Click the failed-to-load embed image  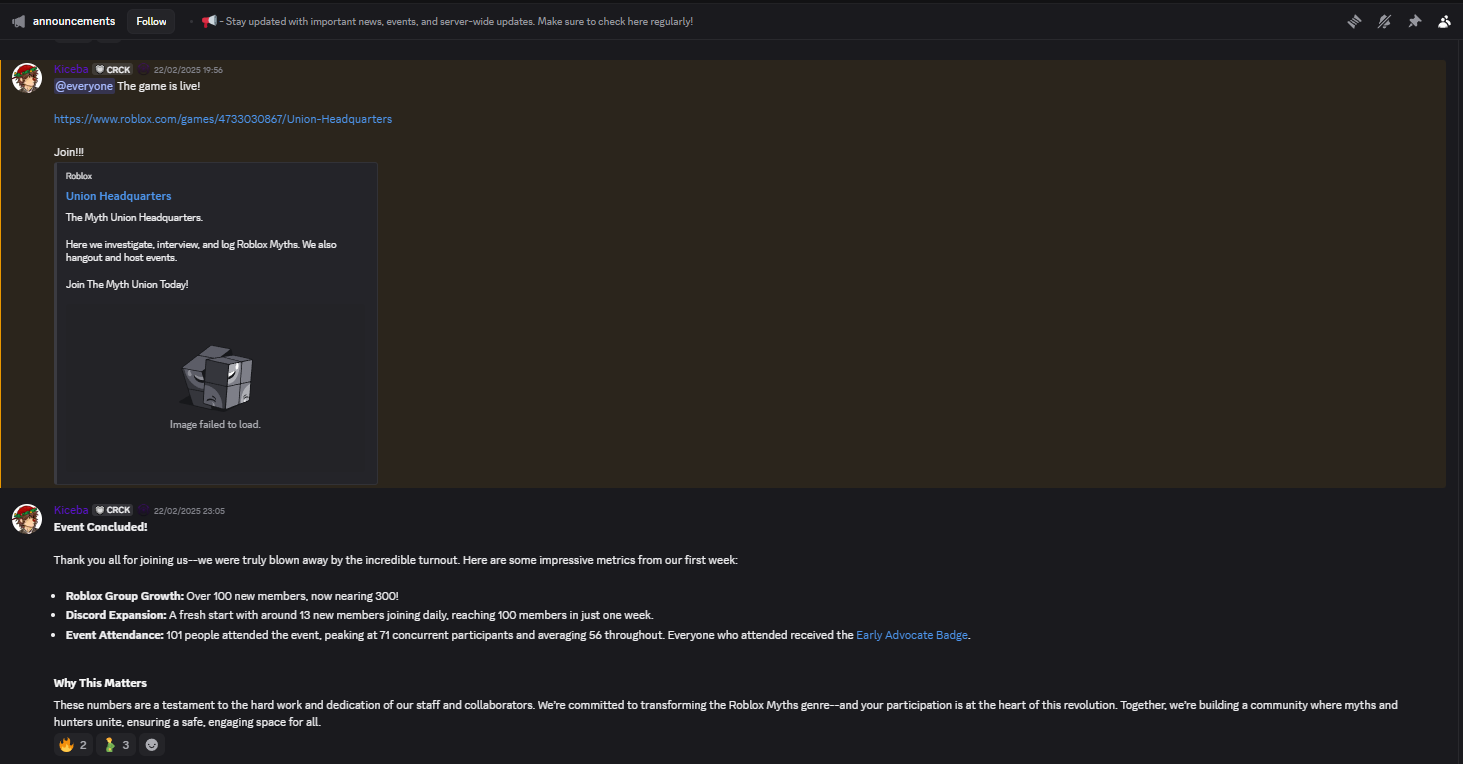coord(215,388)
